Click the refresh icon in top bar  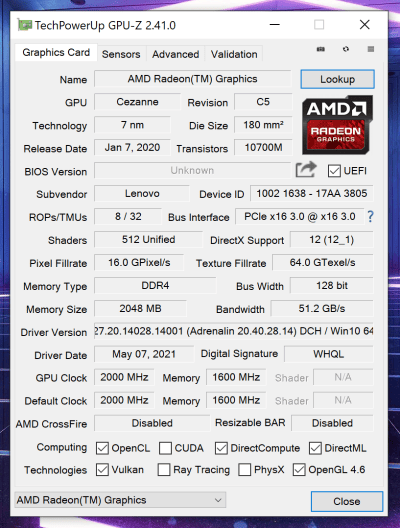coord(346,50)
